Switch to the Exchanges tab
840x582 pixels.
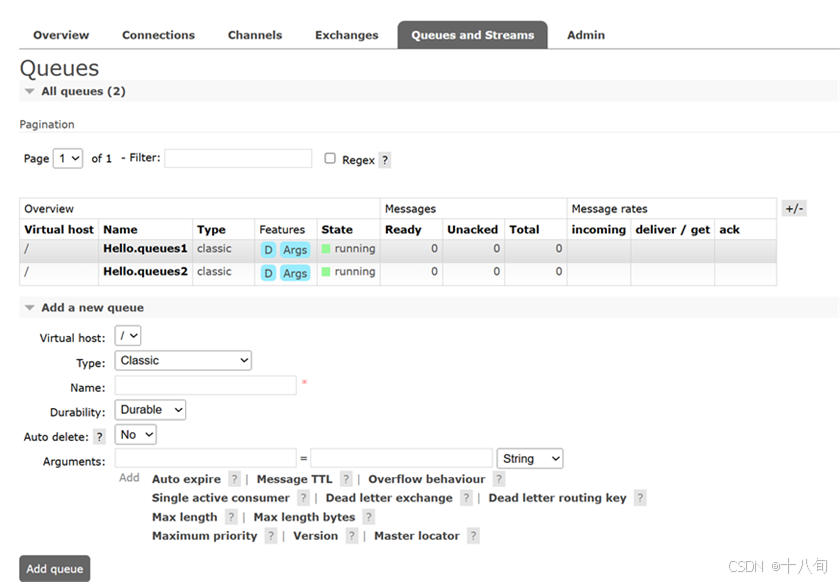(x=347, y=35)
